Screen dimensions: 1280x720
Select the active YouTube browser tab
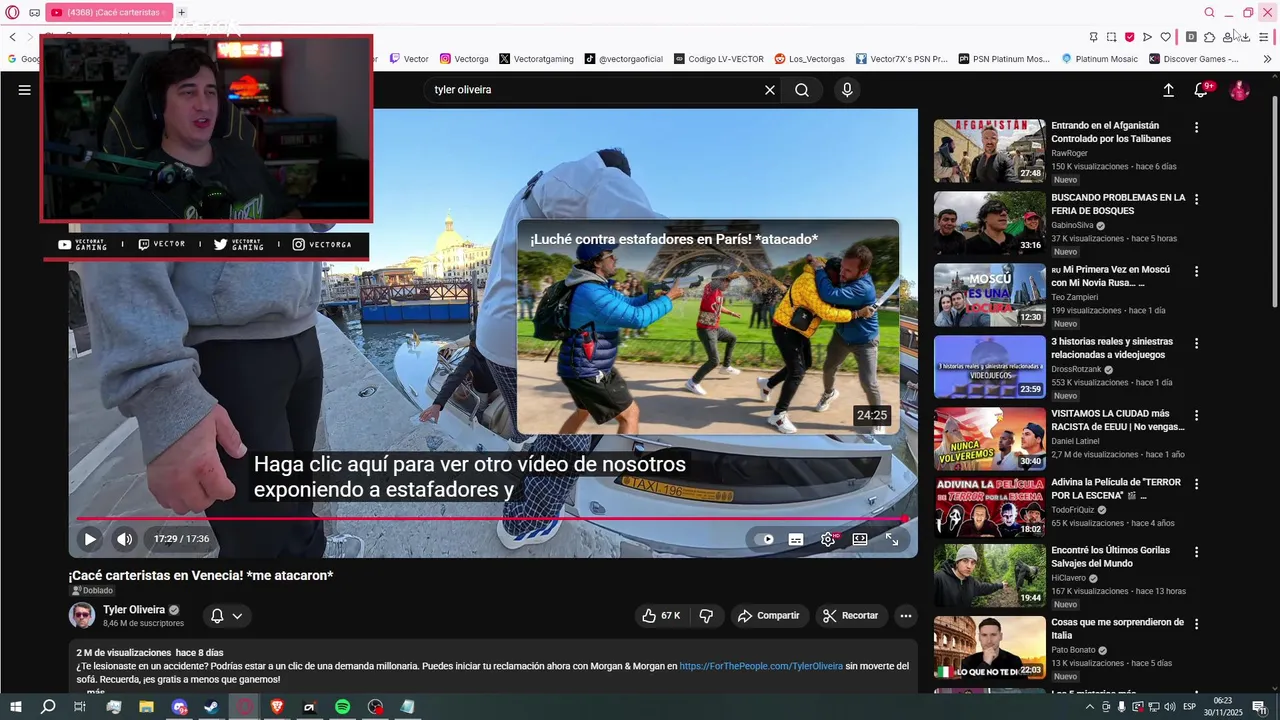coord(110,12)
